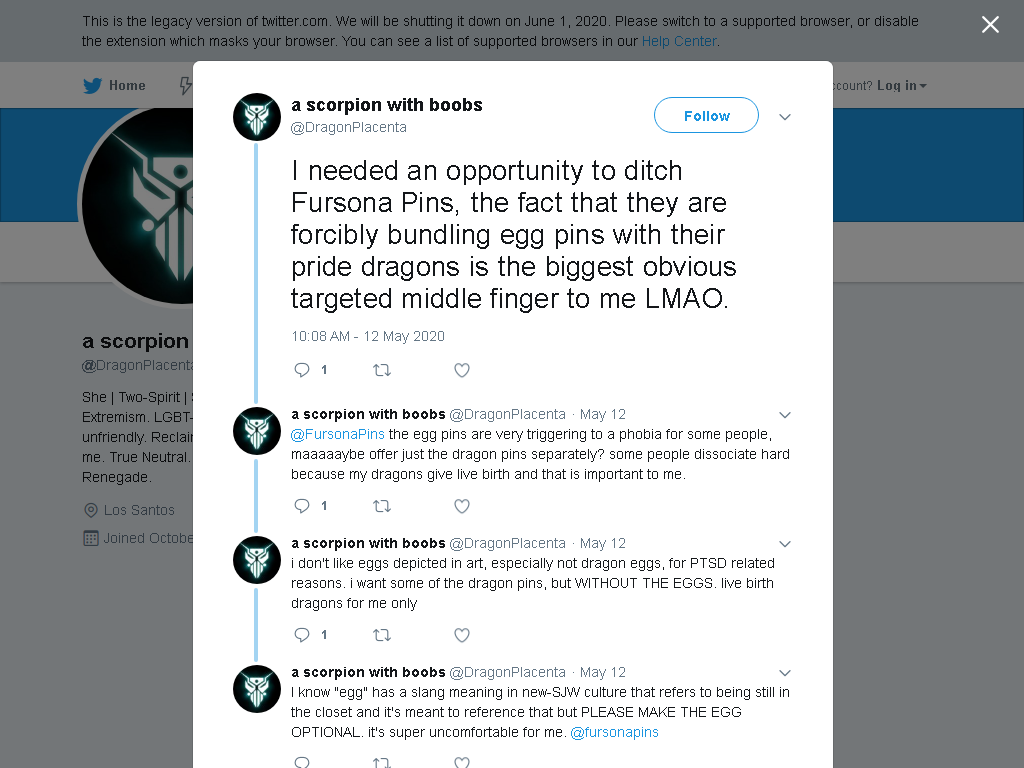Retweet the main Fursona Pins tweet
1024x768 pixels.
pos(381,370)
